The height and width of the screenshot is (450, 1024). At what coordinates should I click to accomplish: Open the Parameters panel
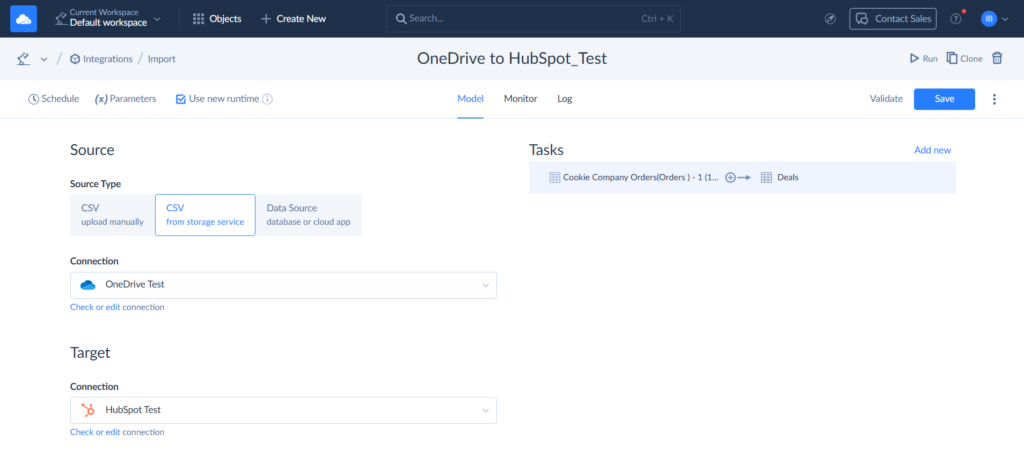coord(125,99)
